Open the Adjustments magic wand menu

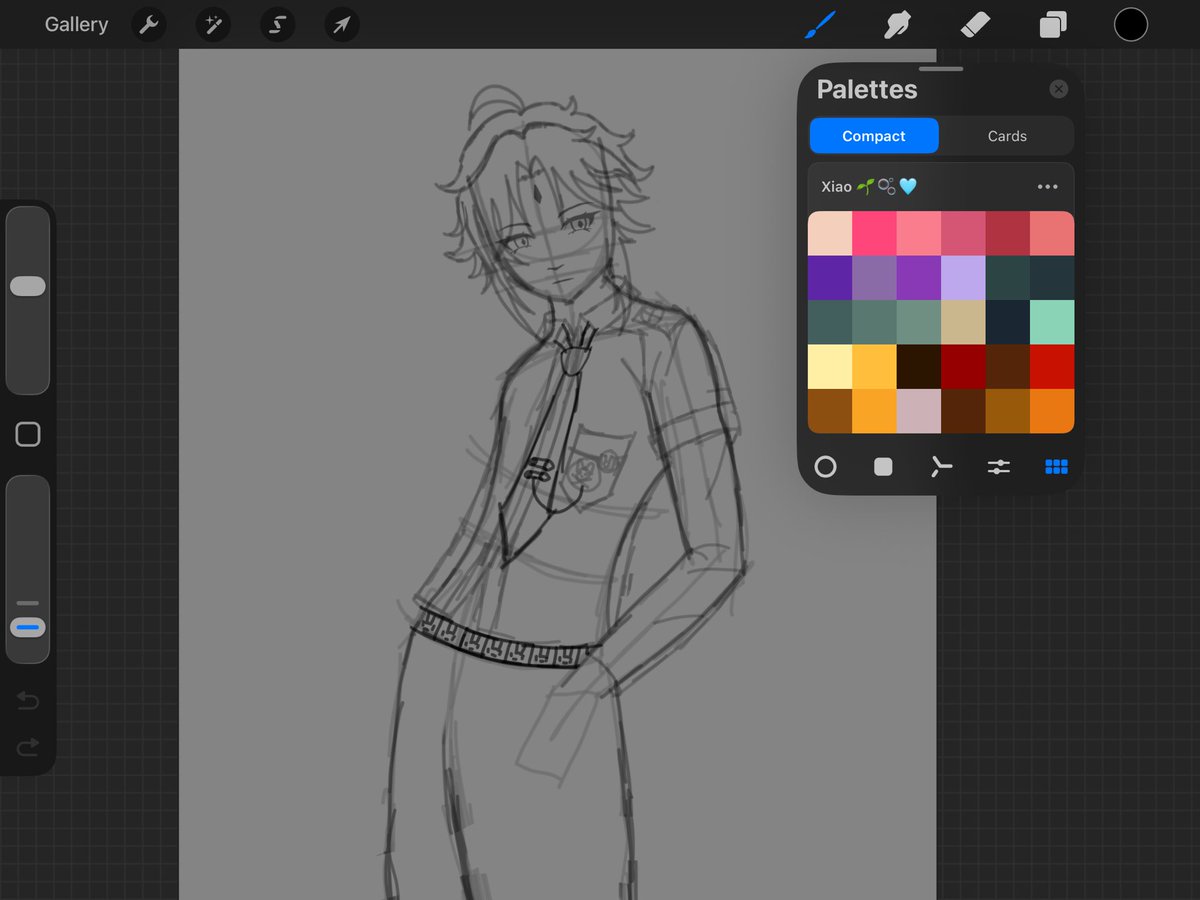tap(212, 25)
